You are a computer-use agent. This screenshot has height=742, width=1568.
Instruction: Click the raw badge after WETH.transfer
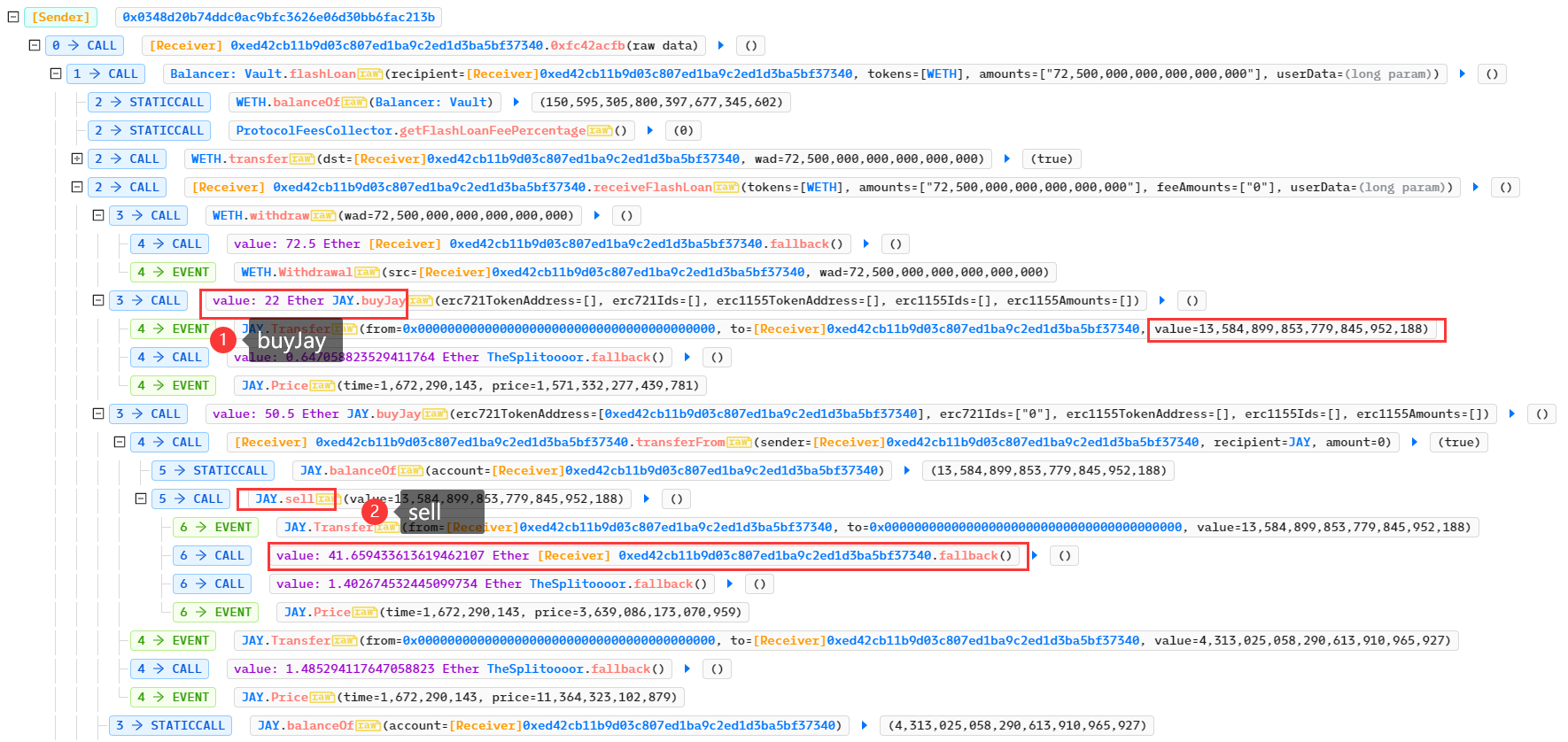tap(302, 159)
